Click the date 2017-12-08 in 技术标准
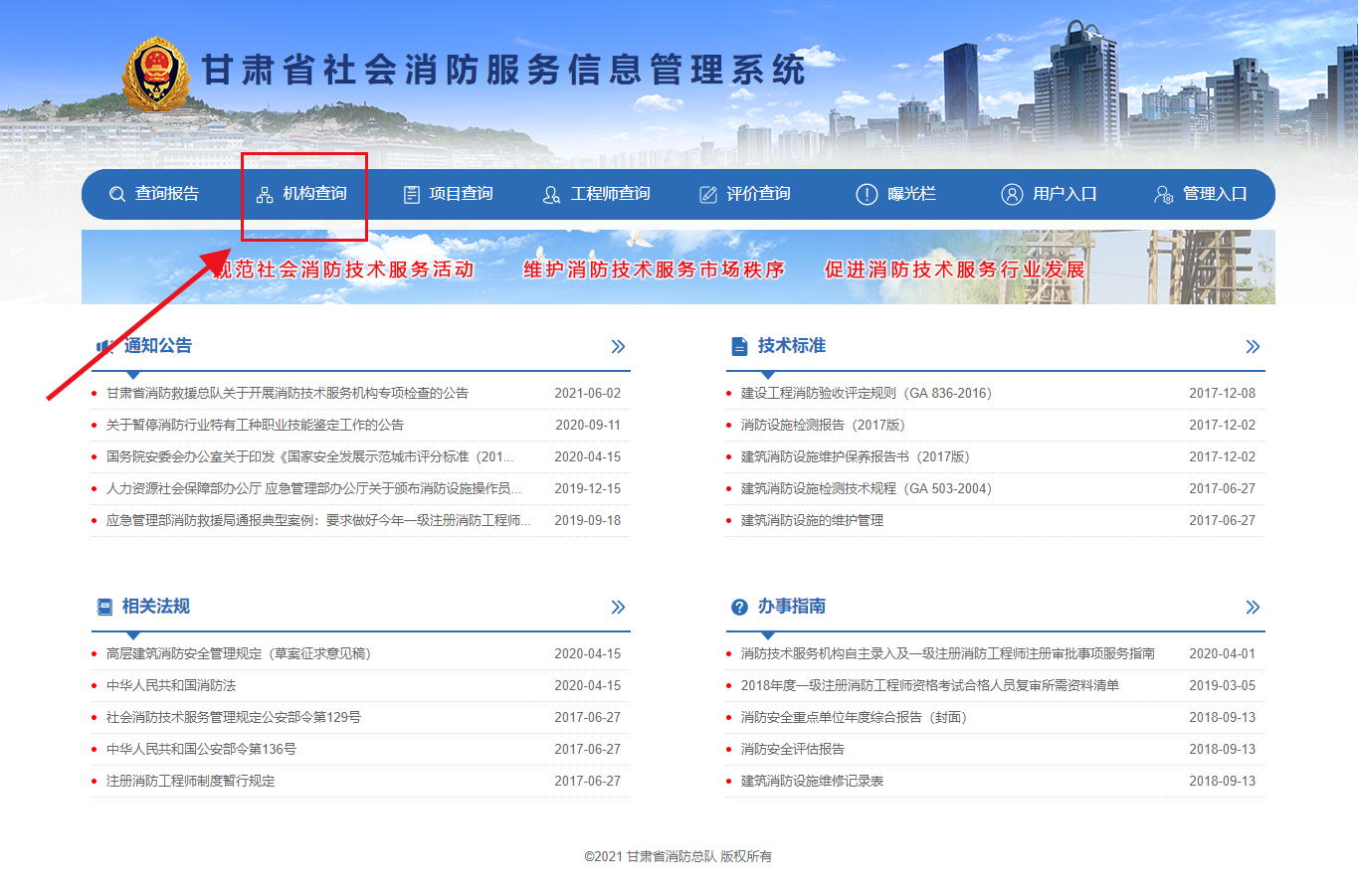The width and height of the screenshot is (1359, 896). [x=1223, y=394]
